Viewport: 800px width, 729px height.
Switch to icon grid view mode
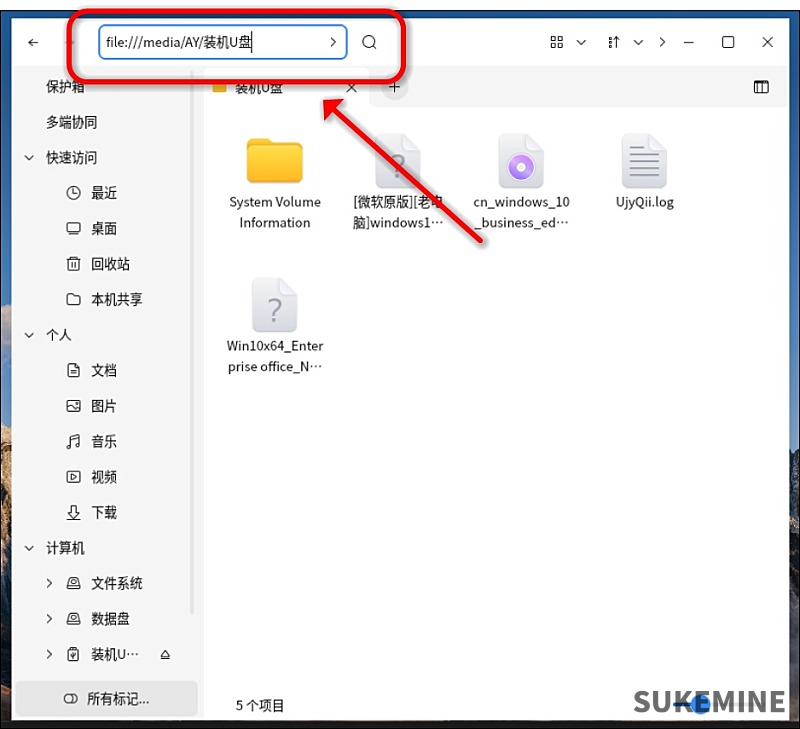[x=557, y=42]
